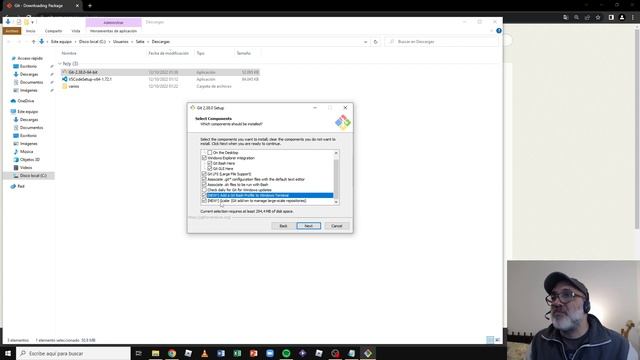Click the Back arrow in Explorer navigation
Viewport: 640px width, 360px height.
[x=9, y=42]
